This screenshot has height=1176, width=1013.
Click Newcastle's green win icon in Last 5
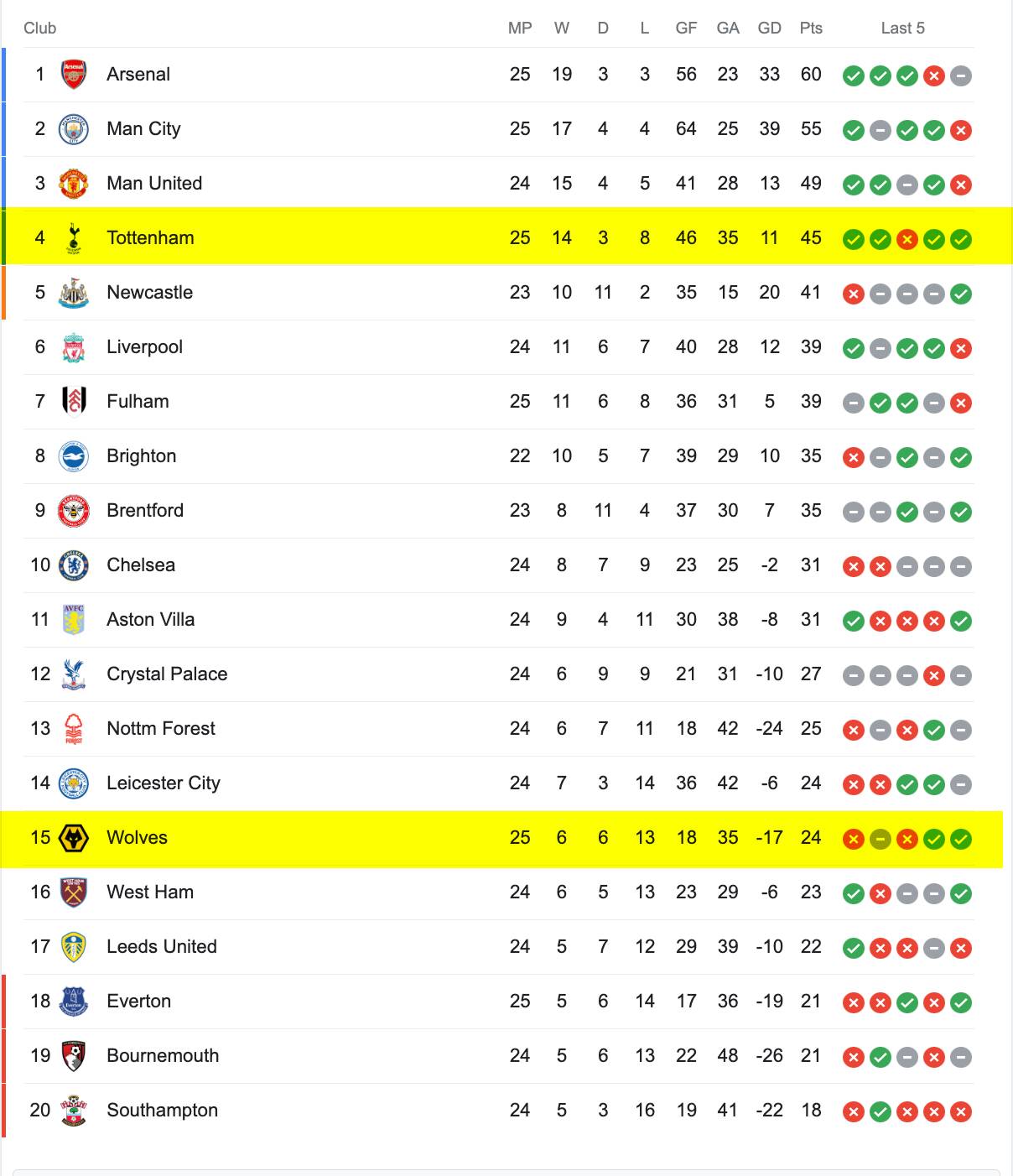click(961, 294)
